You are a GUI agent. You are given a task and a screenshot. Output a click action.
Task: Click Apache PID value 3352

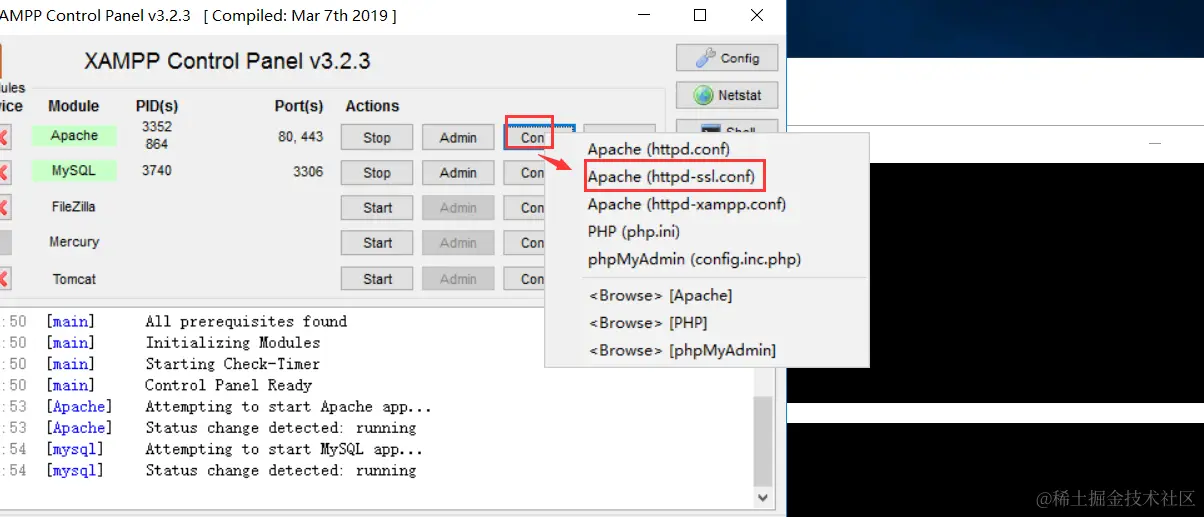tap(157, 127)
